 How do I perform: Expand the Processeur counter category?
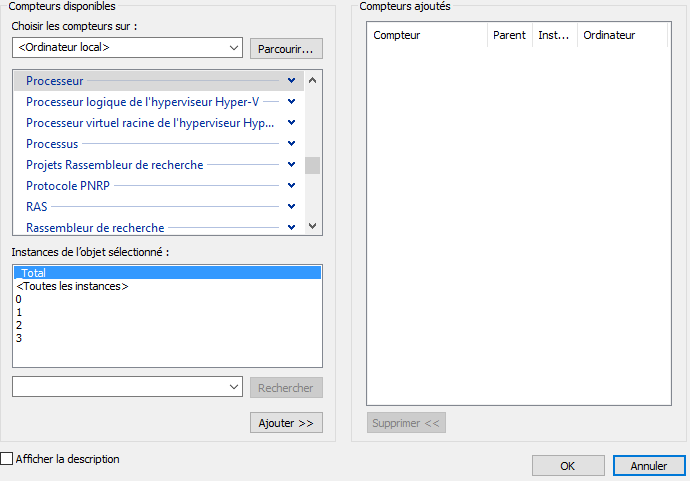(291, 80)
